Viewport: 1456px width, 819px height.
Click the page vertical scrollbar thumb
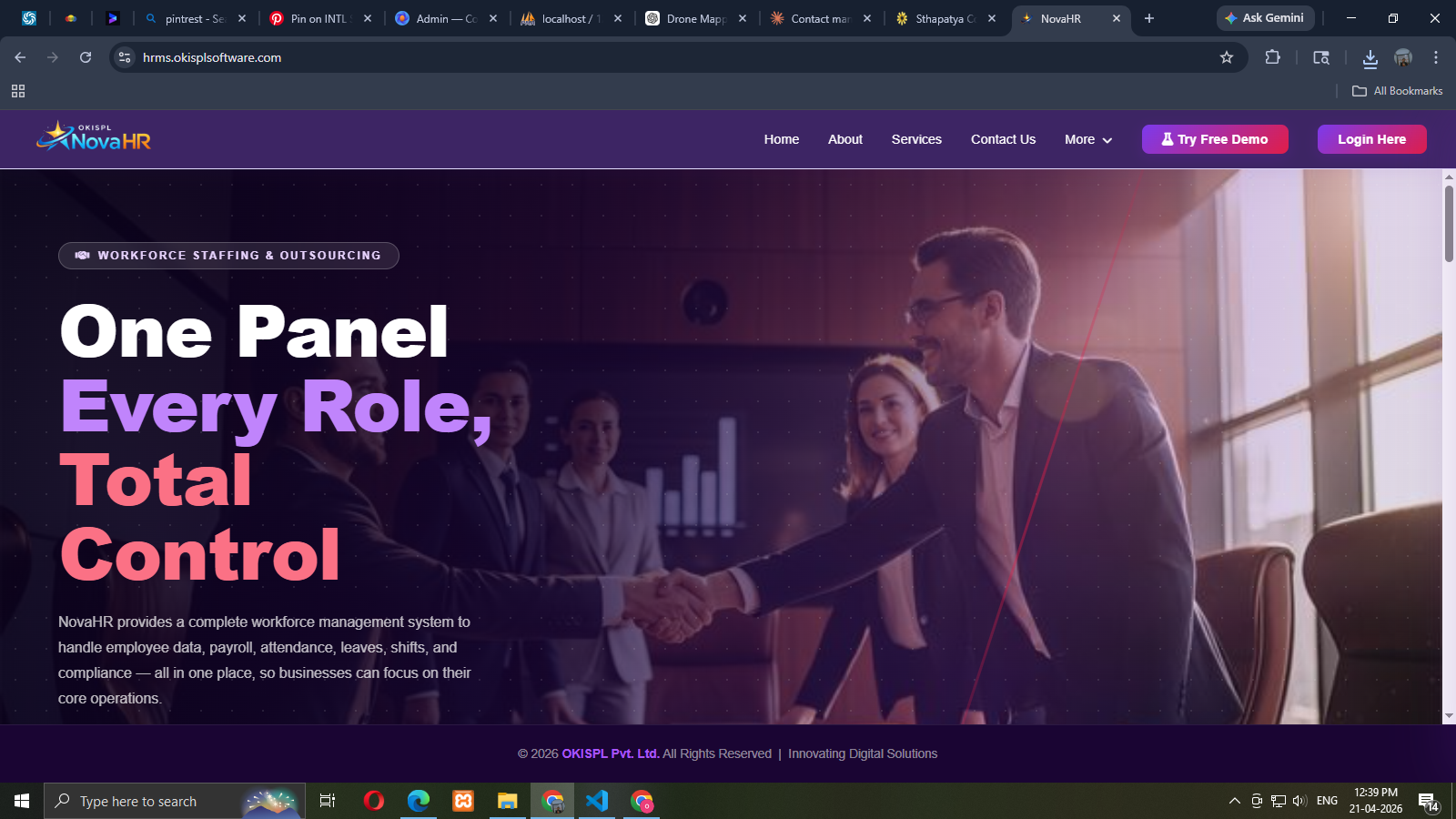pos(1449,224)
